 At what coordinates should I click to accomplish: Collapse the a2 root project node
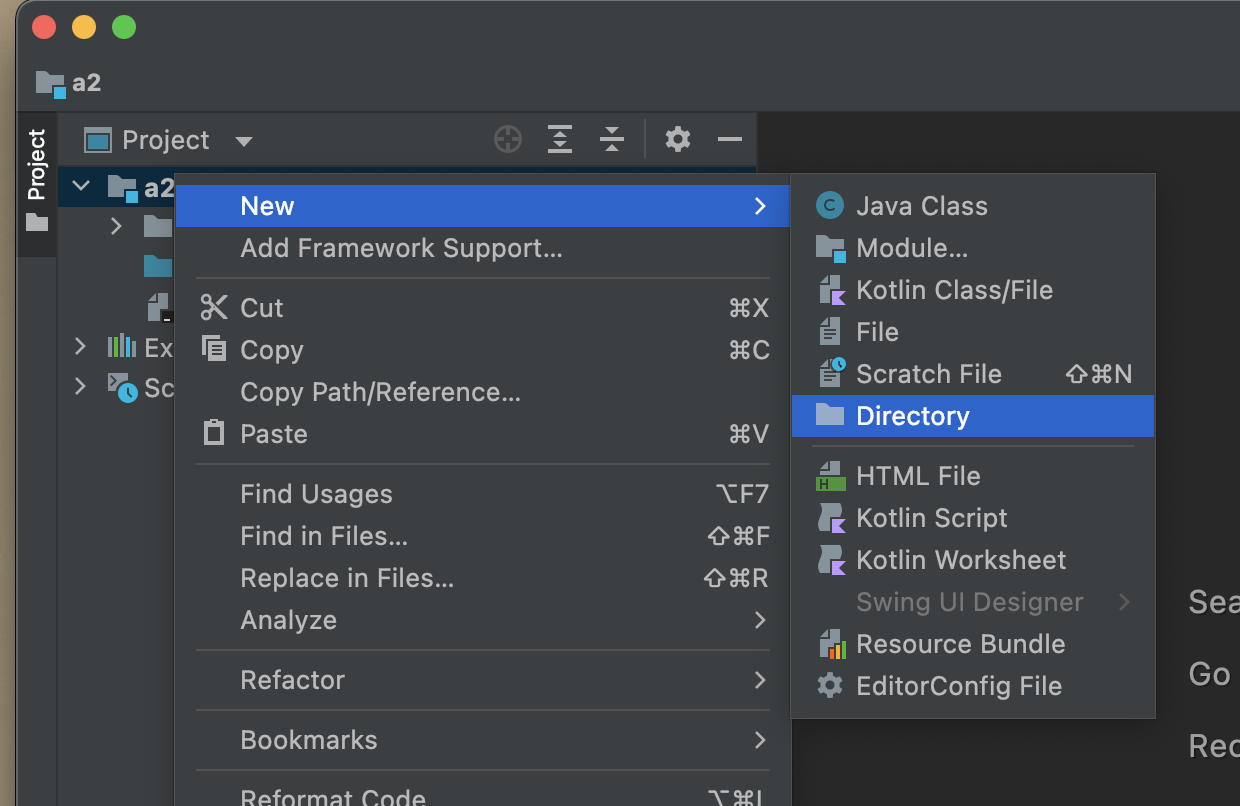[82, 186]
